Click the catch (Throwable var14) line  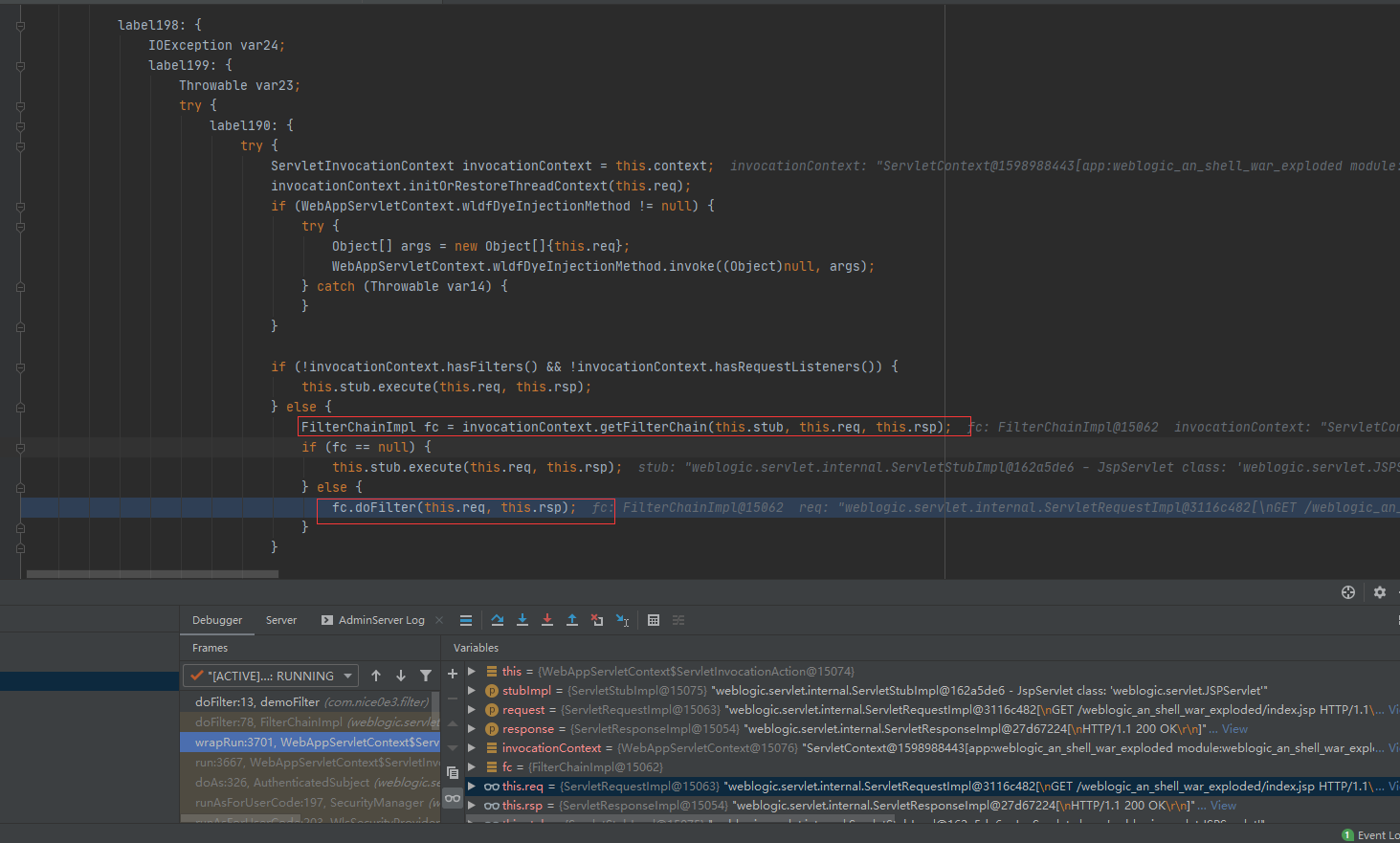tap(405, 287)
